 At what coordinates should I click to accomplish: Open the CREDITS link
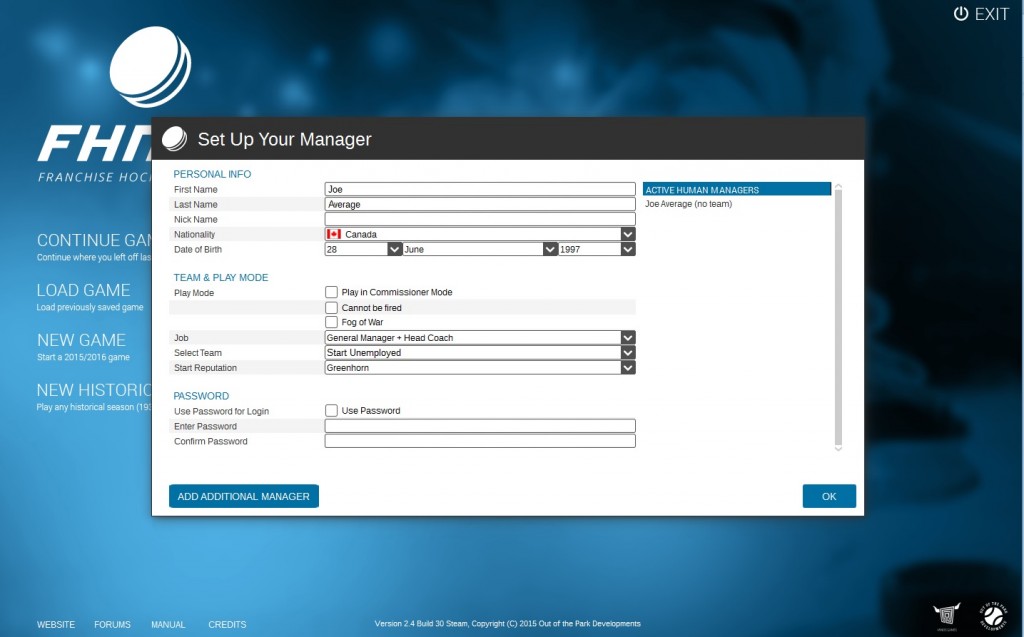[227, 625]
